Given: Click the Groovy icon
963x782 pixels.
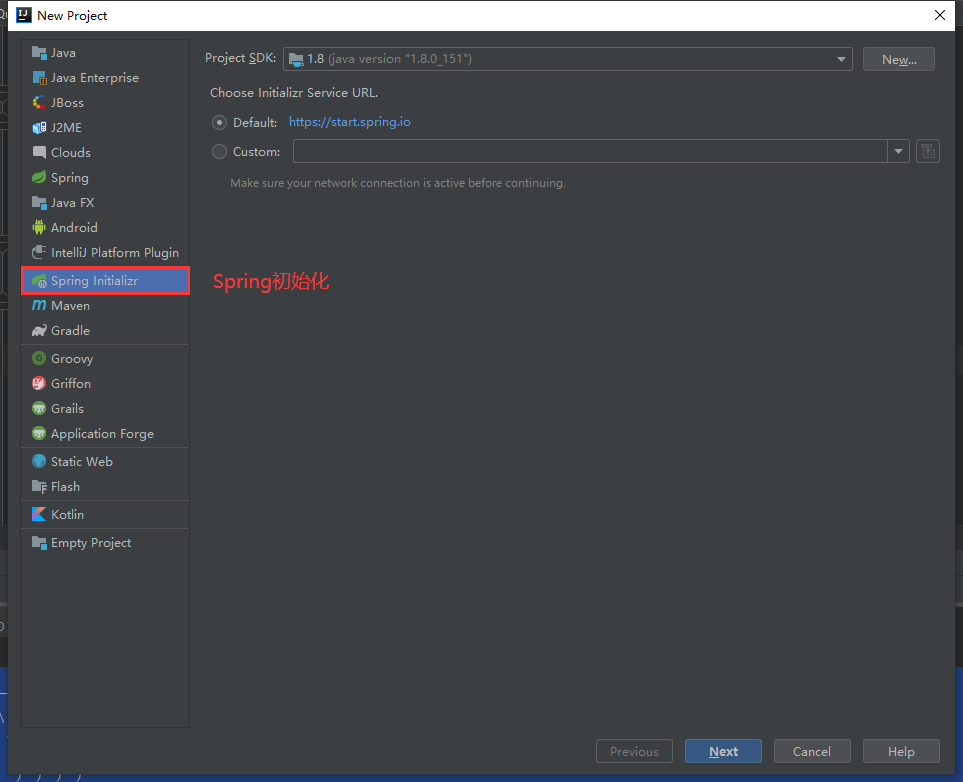Looking at the screenshot, I should tap(39, 358).
